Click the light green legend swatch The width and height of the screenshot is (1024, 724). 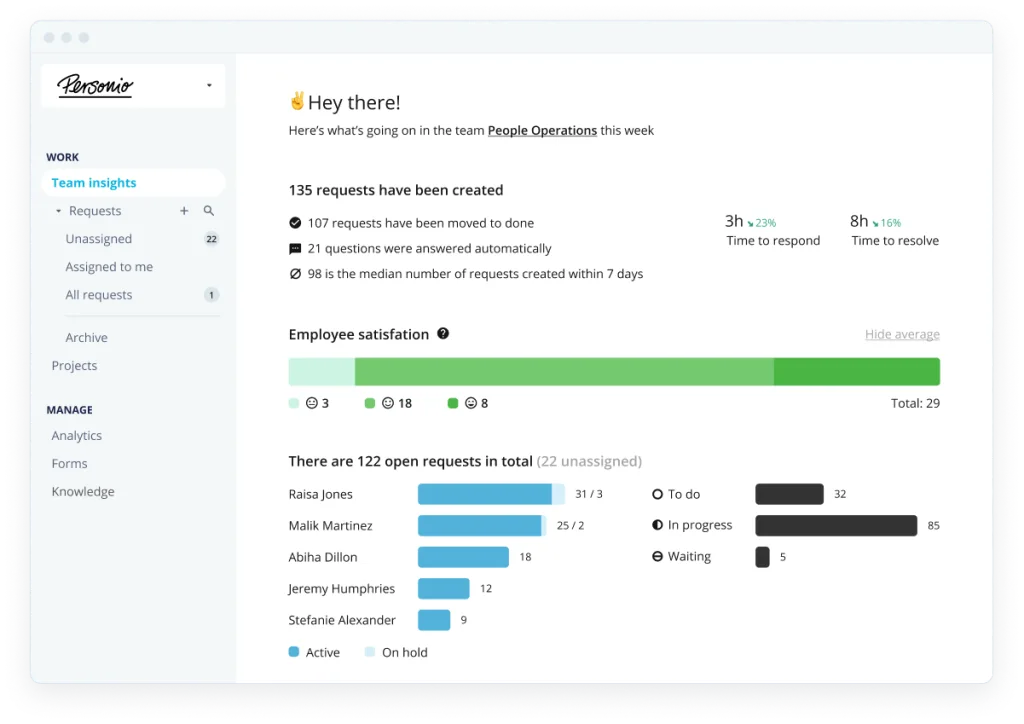(x=294, y=403)
